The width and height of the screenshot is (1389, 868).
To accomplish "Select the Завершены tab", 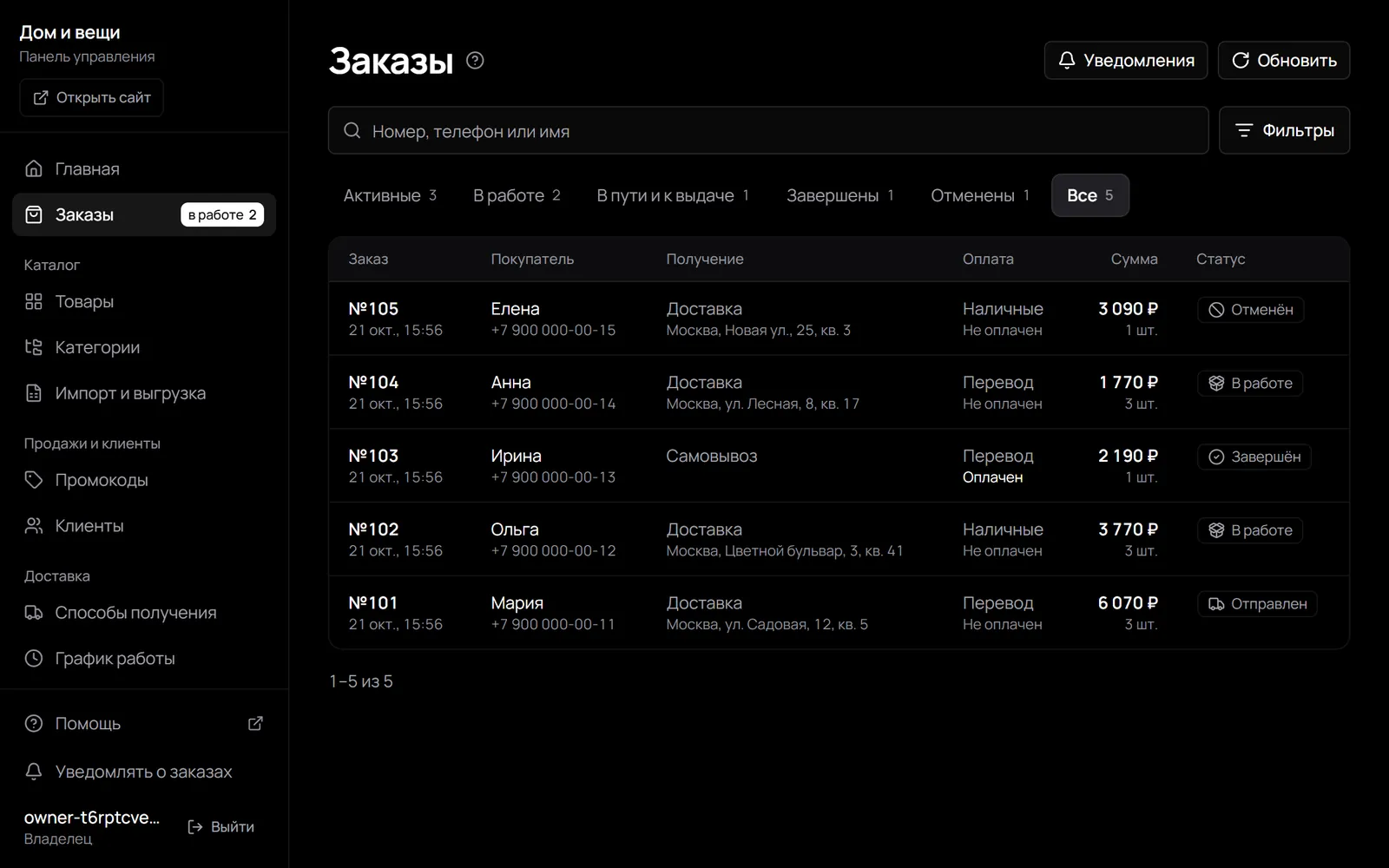I will pos(839,195).
